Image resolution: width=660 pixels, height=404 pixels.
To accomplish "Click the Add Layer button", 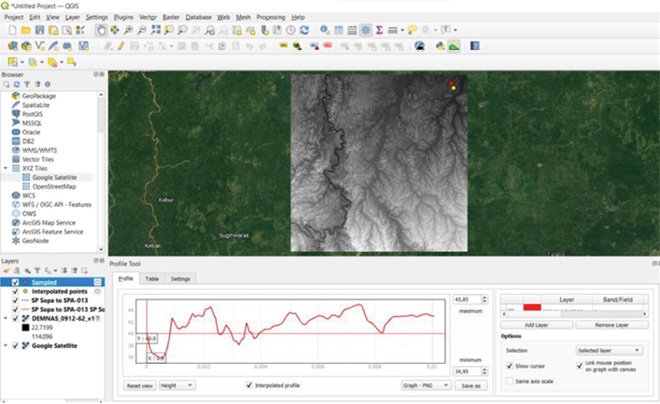I will click(536, 326).
